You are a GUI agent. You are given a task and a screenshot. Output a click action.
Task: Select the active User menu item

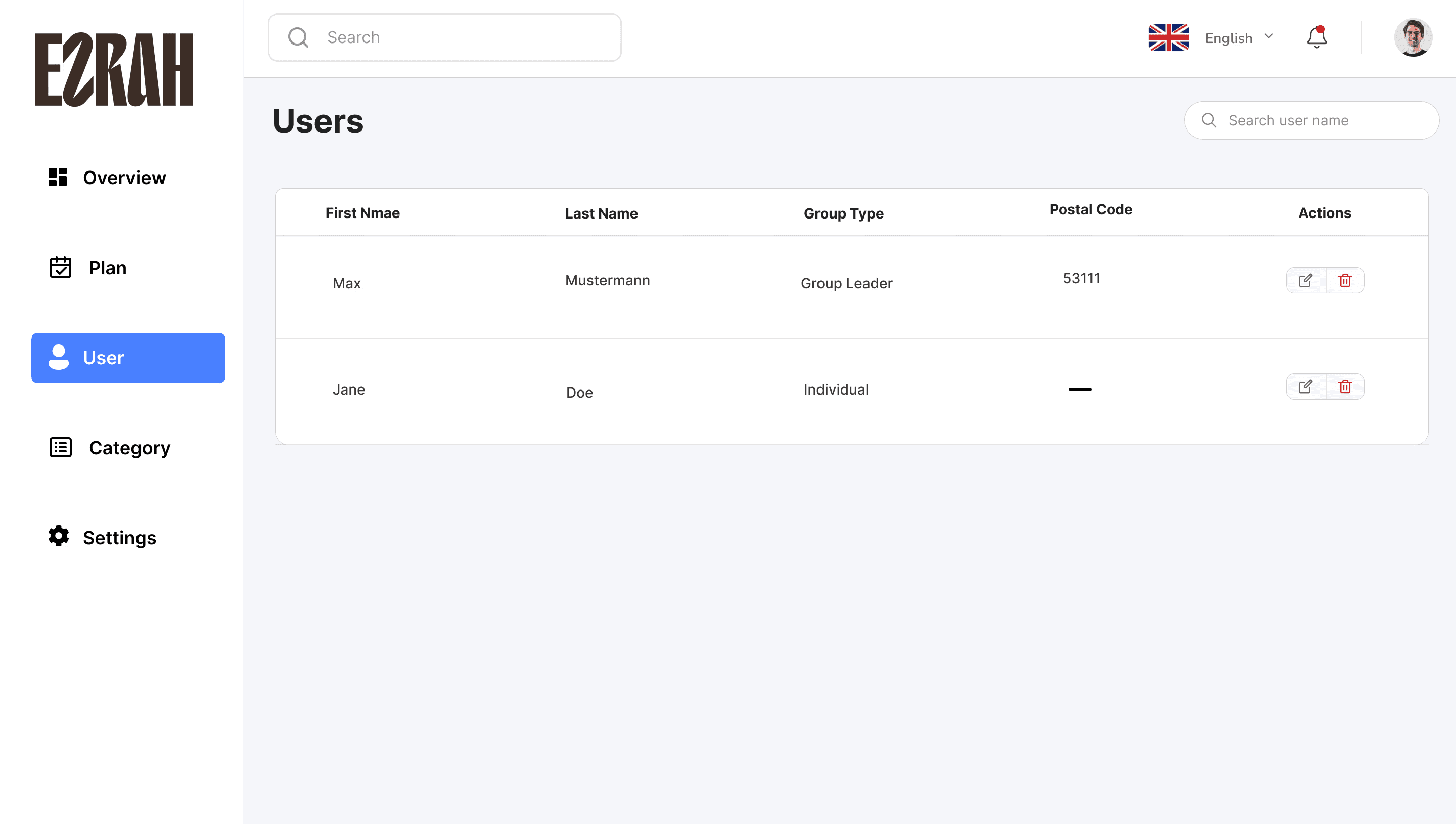pyautogui.click(x=128, y=358)
